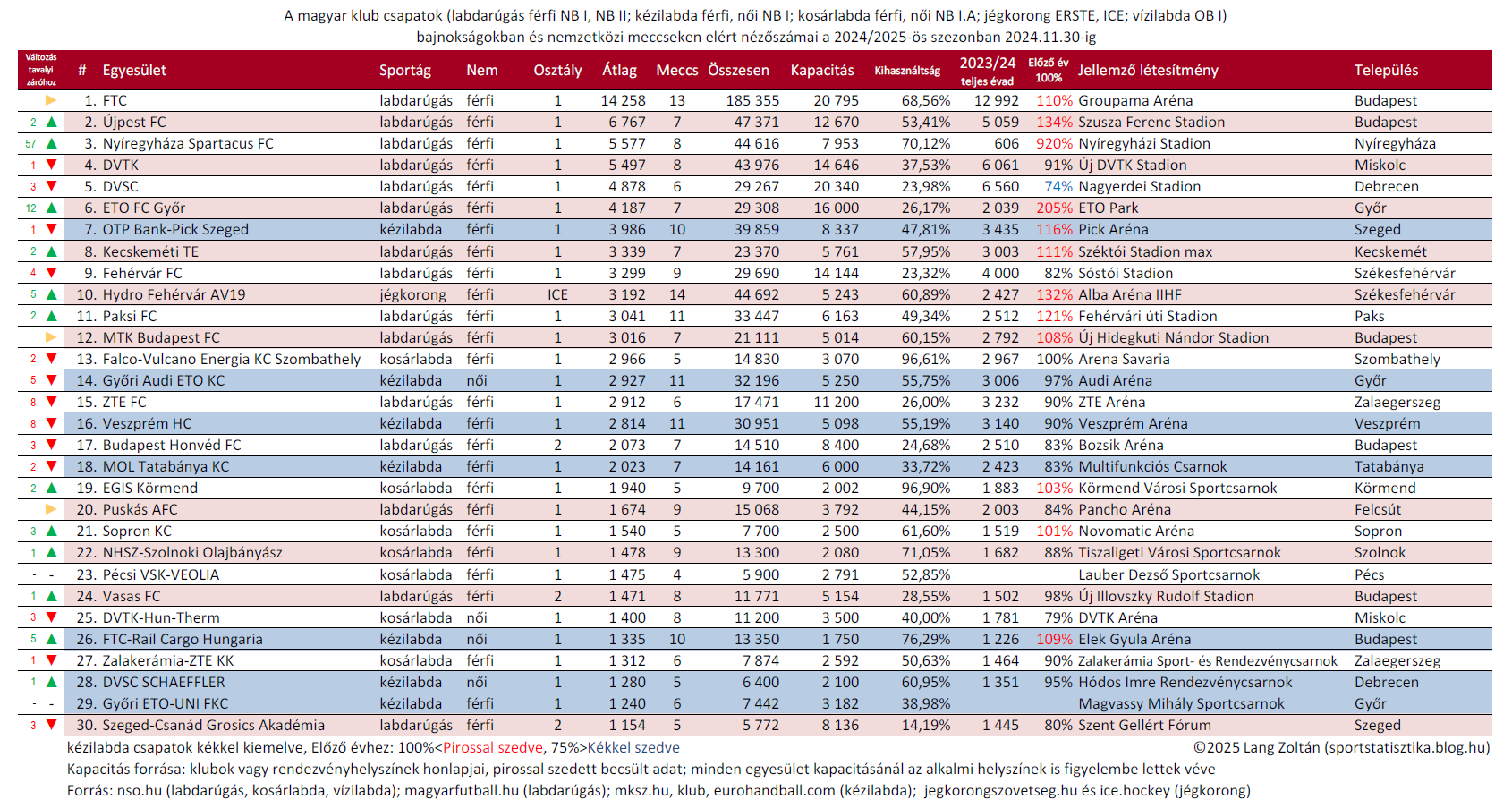
Task: Click the red down arrow beside DVSC
Action: click(x=51, y=186)
